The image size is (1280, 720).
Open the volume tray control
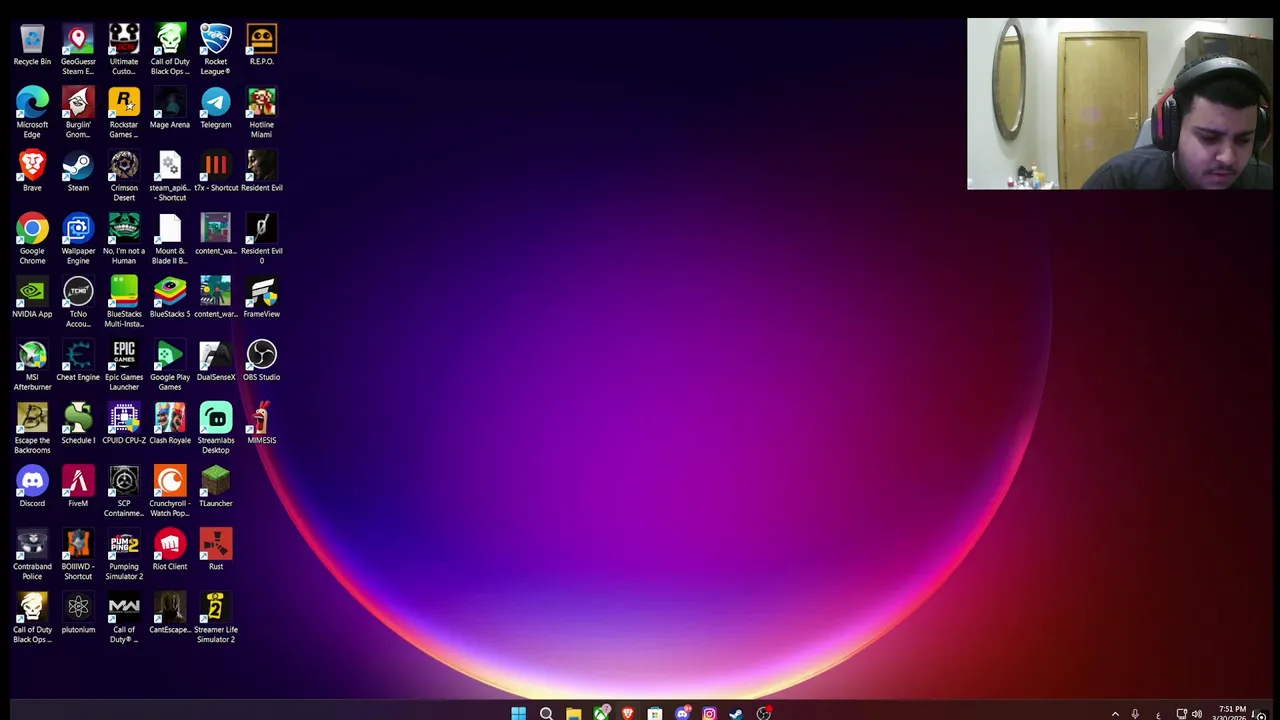pos(1197,714)
